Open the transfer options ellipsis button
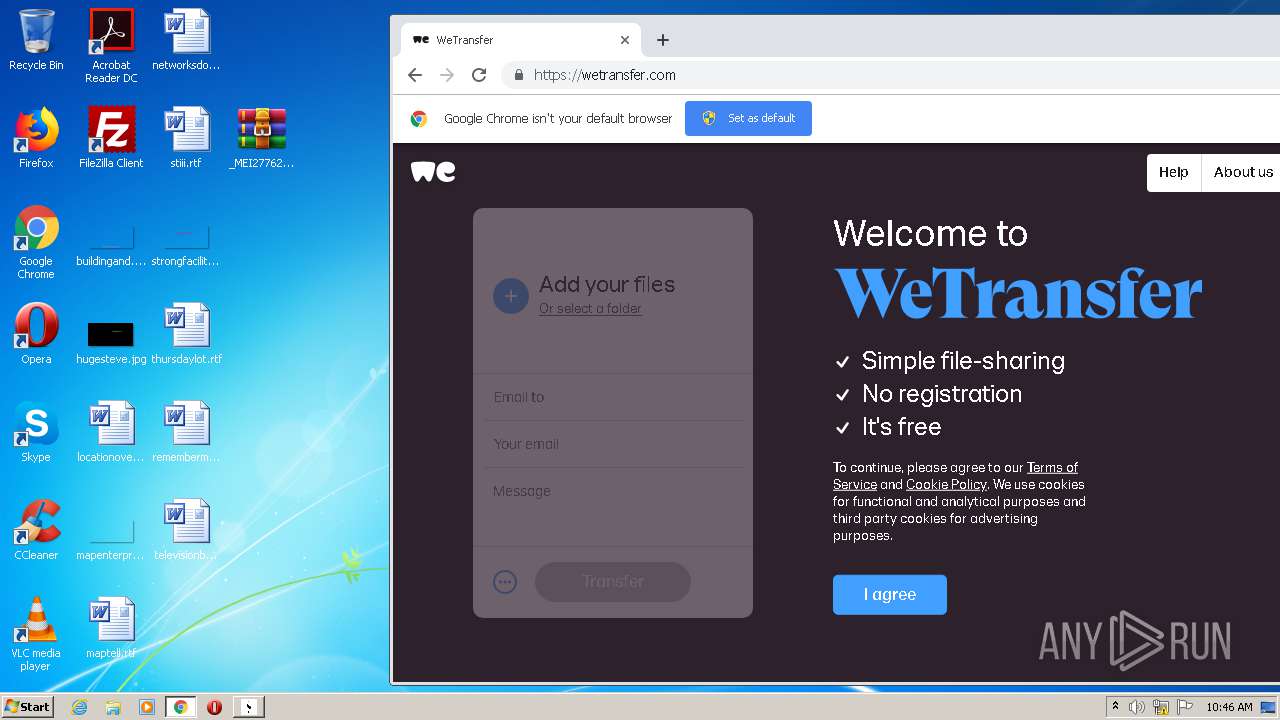Viewport: 1280px width, 720px height. 505,582
